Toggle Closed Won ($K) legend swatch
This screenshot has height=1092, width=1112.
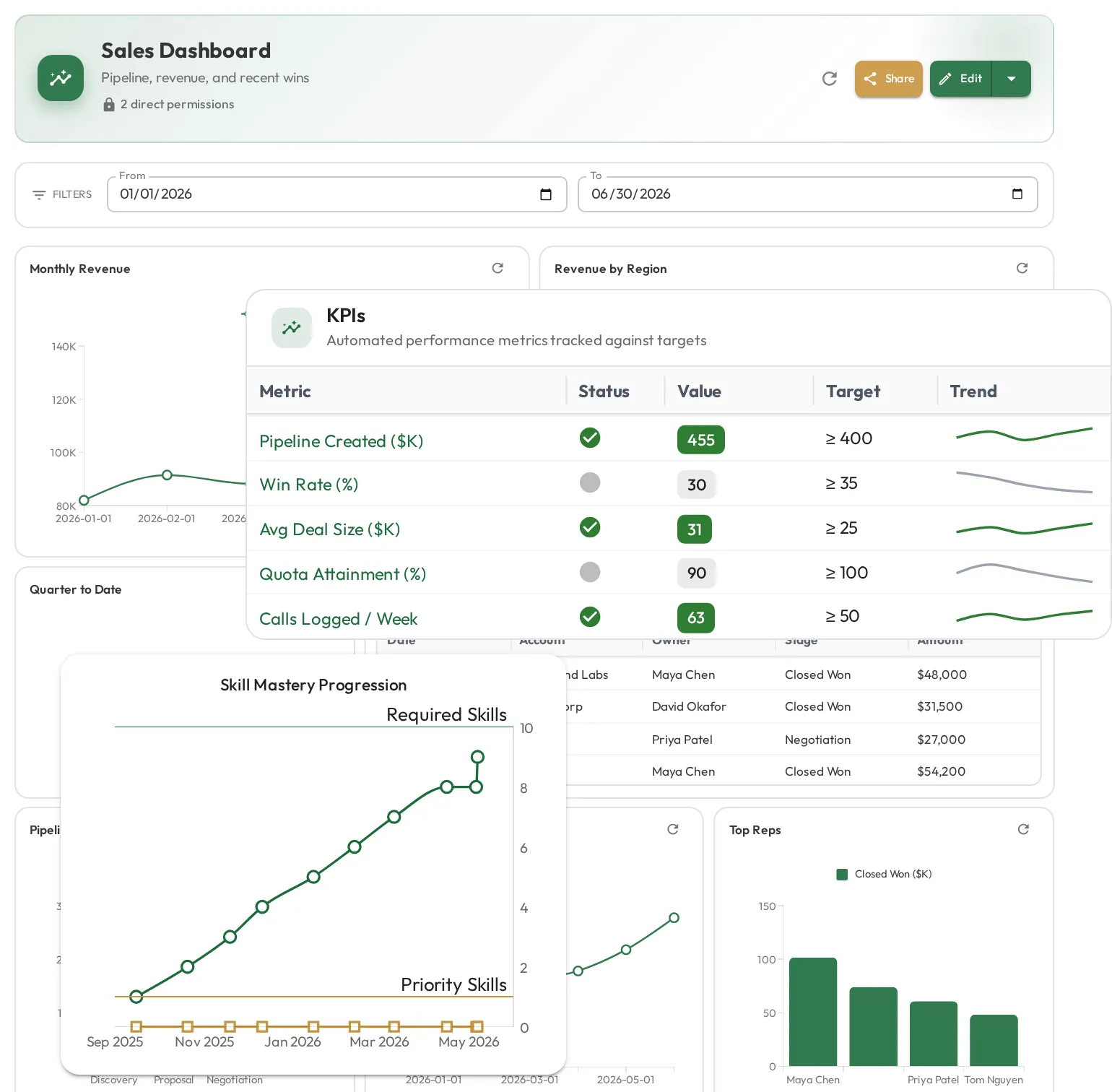tap(842, 875)
